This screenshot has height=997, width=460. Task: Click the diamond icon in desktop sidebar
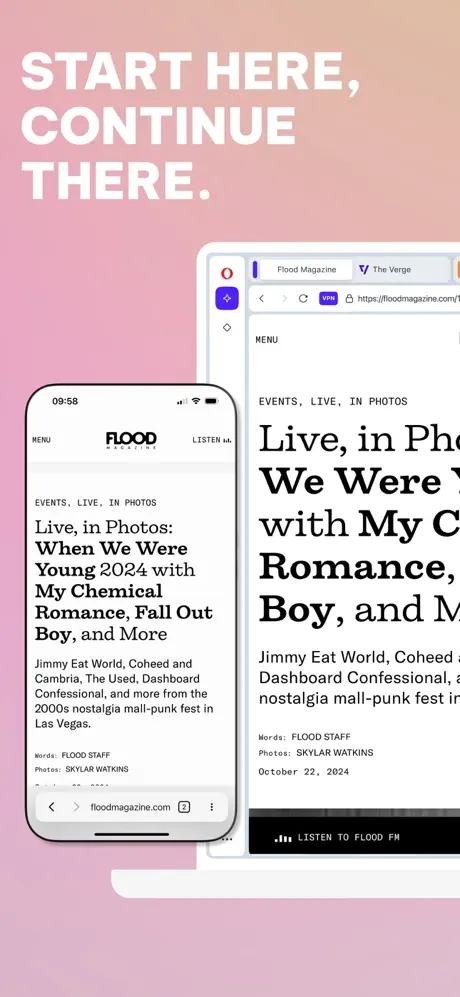click(227, 327)
